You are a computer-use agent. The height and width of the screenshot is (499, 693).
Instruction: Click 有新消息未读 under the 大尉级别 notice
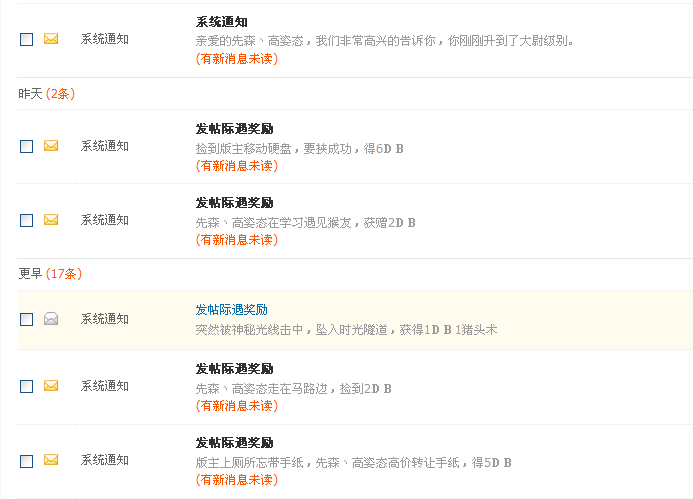[237, 59]
